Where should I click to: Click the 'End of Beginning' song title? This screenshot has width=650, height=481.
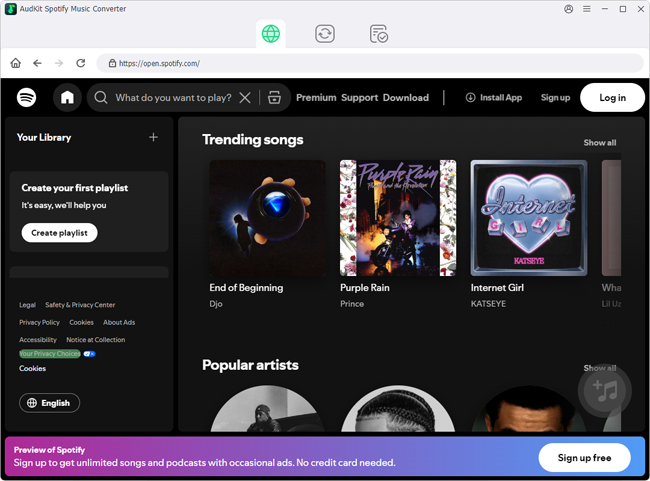246,287
